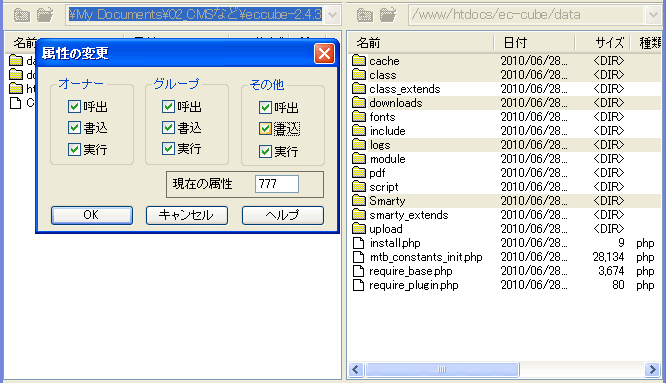Viewport: 666px width, 383px height.
Task: Close the 属性の変更 dialog
Action: coord(324,54)
